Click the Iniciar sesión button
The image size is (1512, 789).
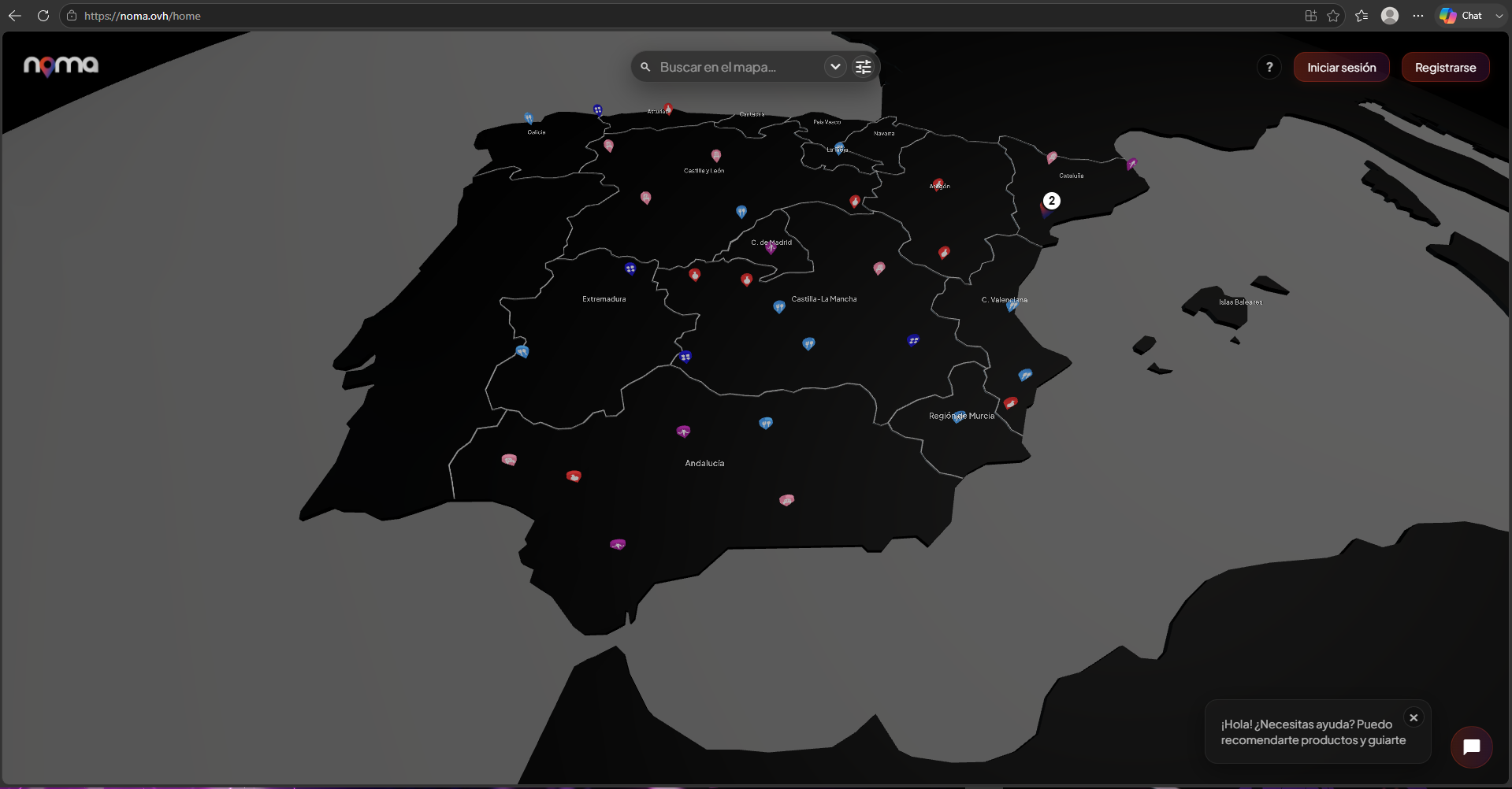[x=1342, y=68]
